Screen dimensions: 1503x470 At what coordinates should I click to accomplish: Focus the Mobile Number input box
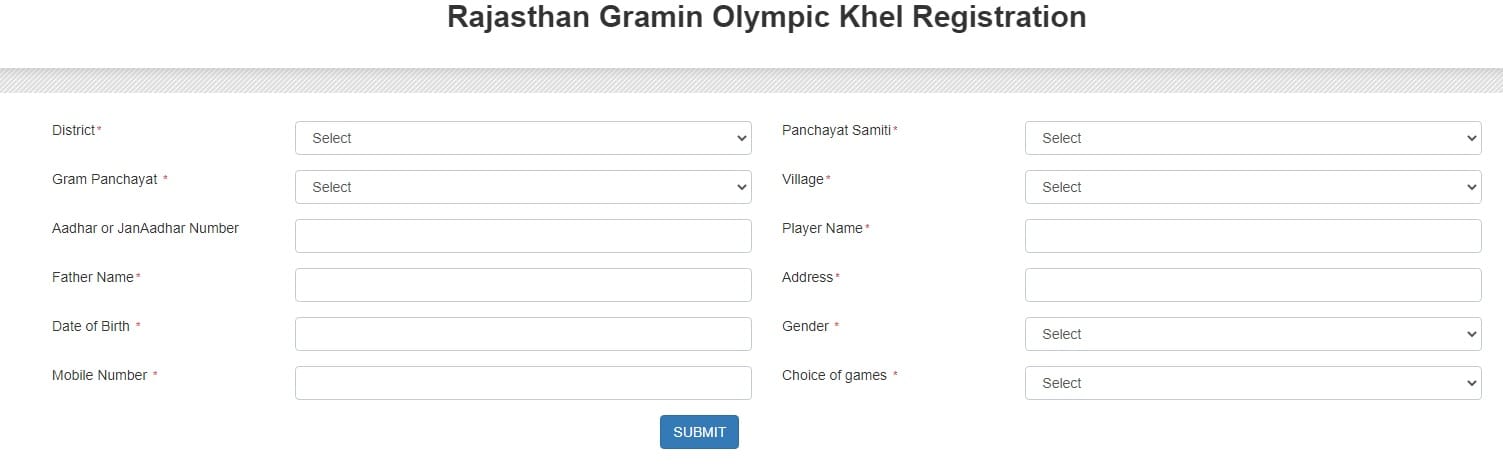tap(522, 383)
